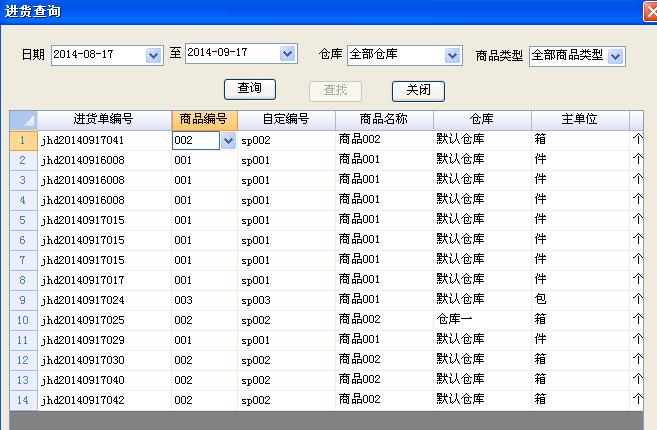Click the 关闭 button
This screenshot has height=430, width=657.
pos(418,91)
